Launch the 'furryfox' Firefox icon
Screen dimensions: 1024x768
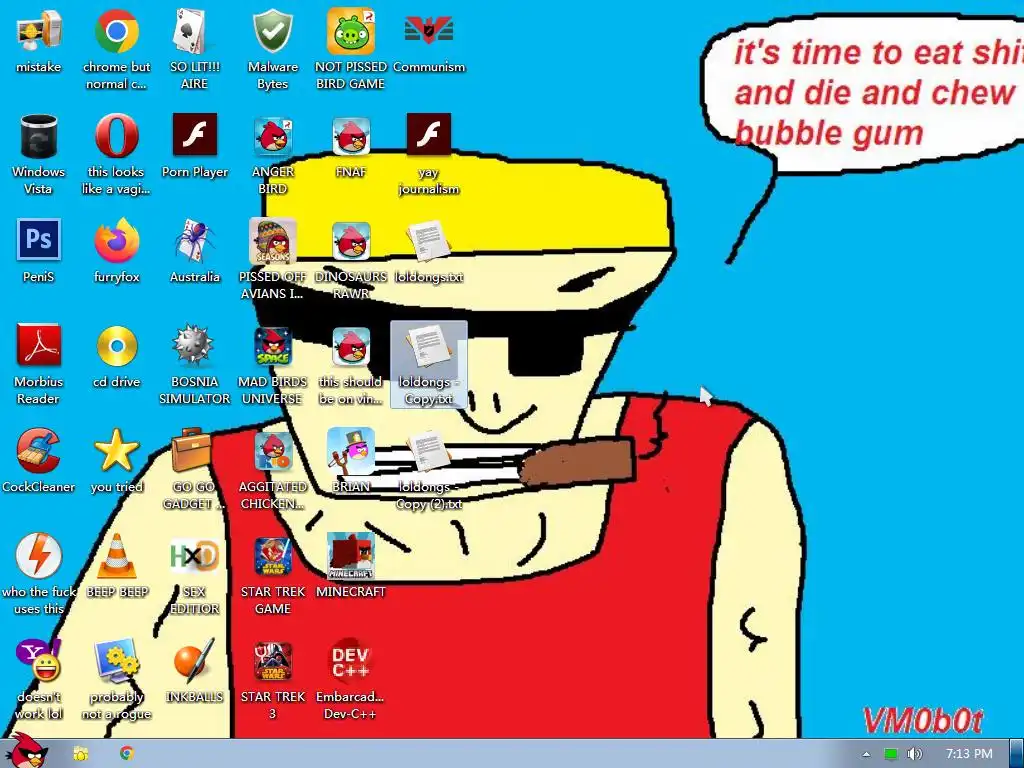coord(116,240)
